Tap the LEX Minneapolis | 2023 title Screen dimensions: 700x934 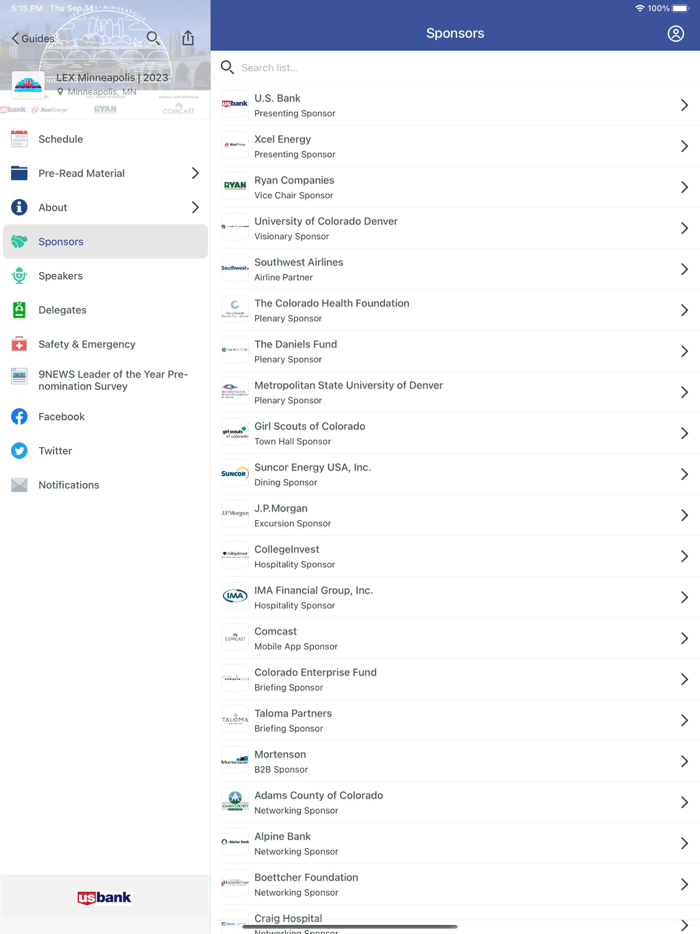pos(112,77)
